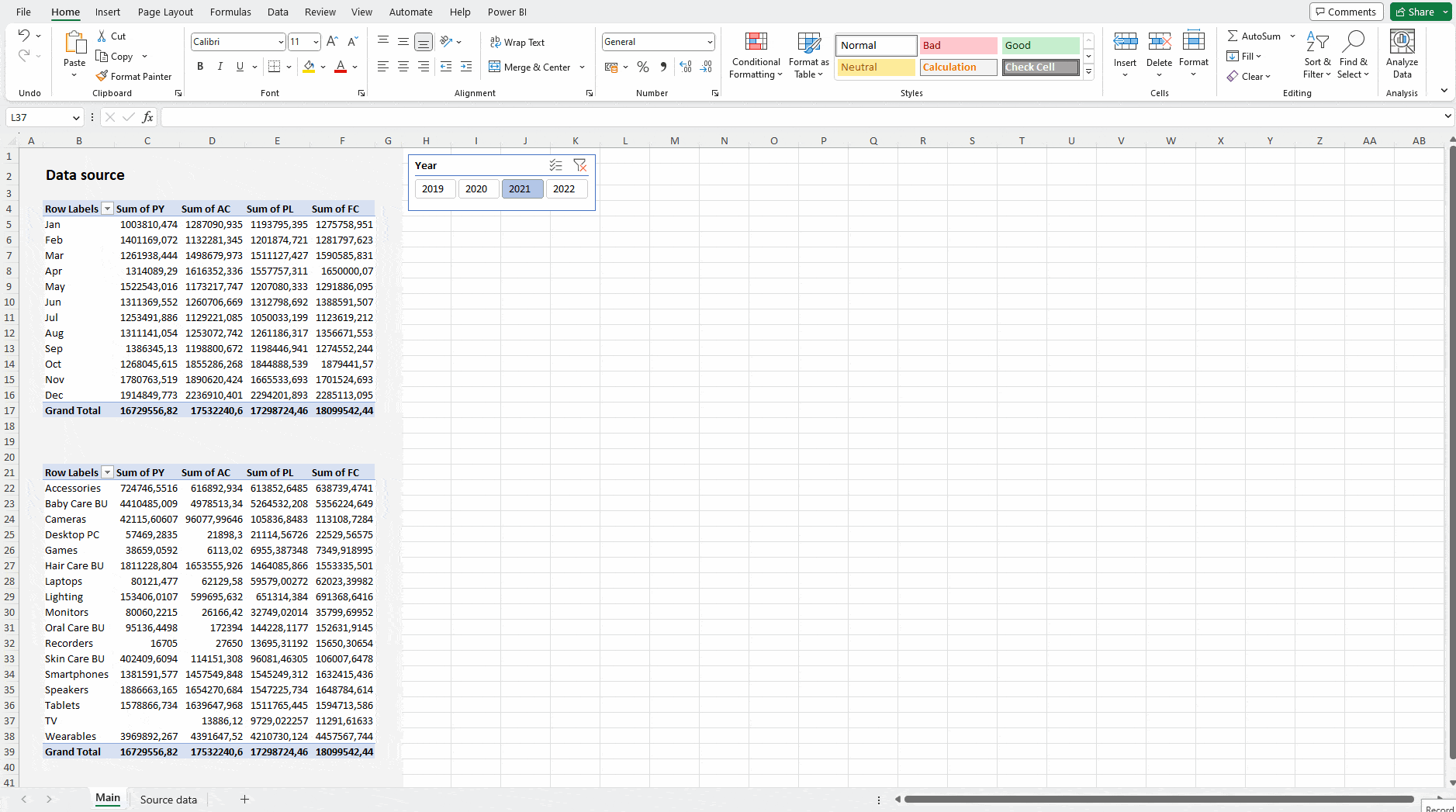Open Analyze Data pane
Screen dimensions: 1456x812
coord(1402,55)
